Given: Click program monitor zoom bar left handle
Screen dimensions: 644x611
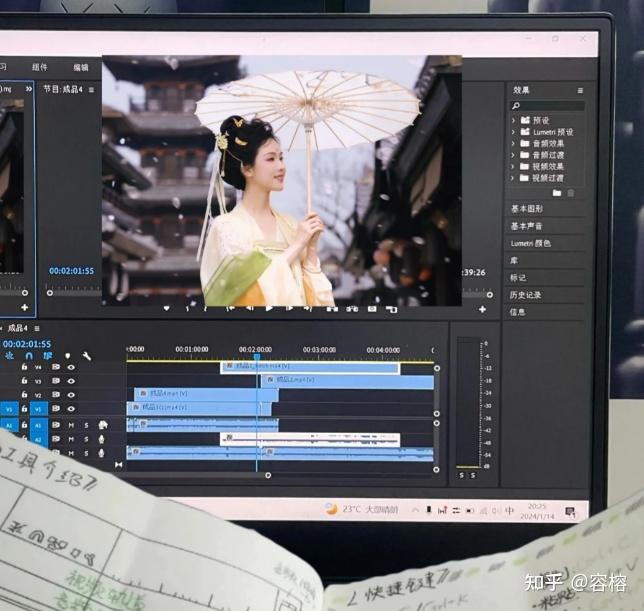Looking at the screenshot, I should point(50,293).
